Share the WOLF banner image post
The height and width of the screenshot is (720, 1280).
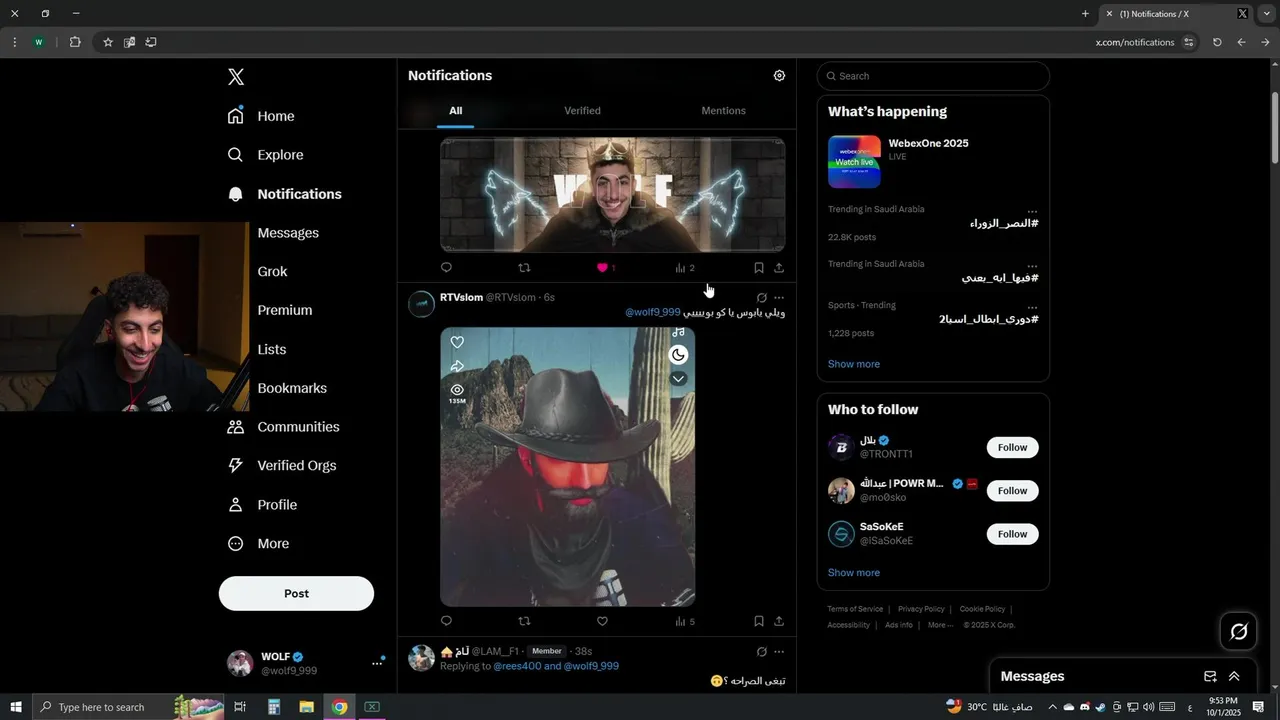779,267
